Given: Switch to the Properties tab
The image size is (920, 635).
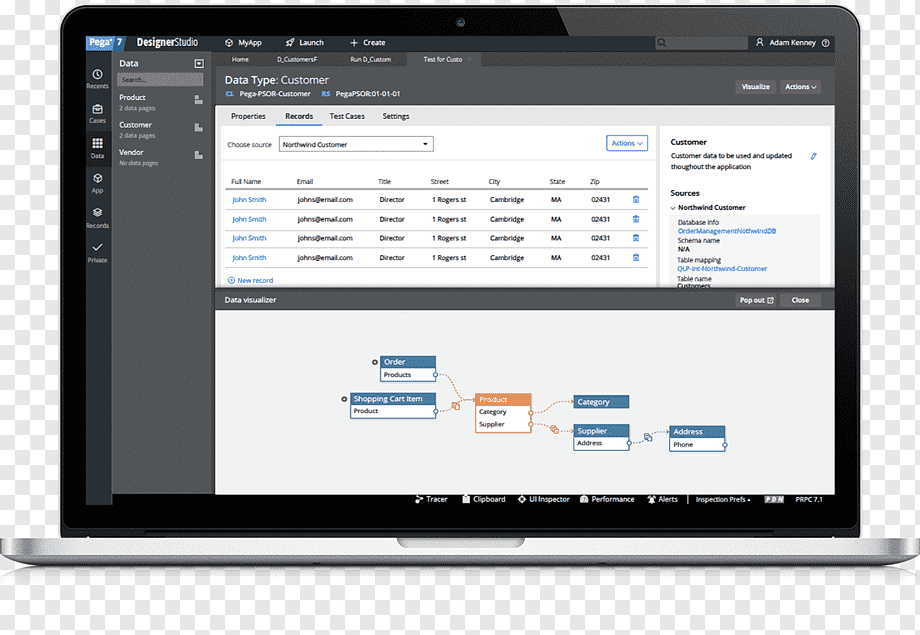Looking at the screenshot, I should 248,116.
